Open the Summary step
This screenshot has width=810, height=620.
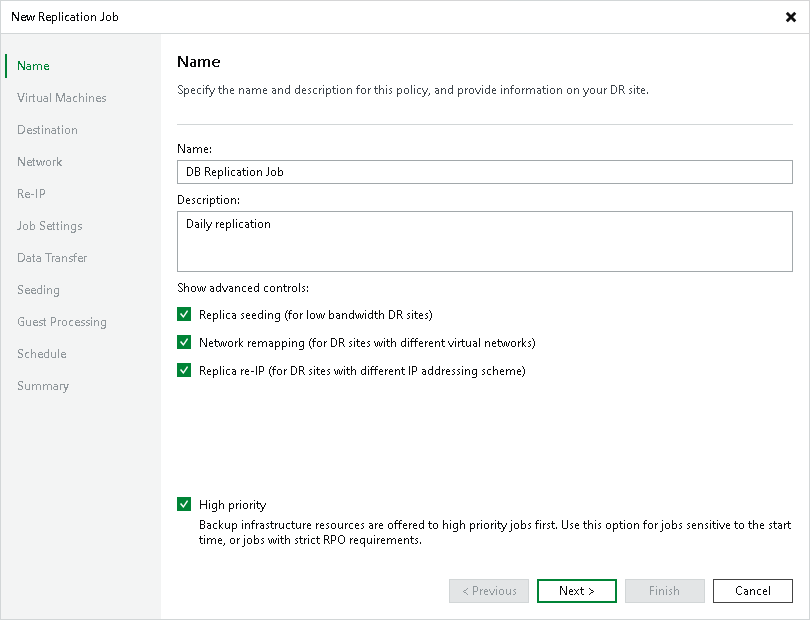pos(42,386)
